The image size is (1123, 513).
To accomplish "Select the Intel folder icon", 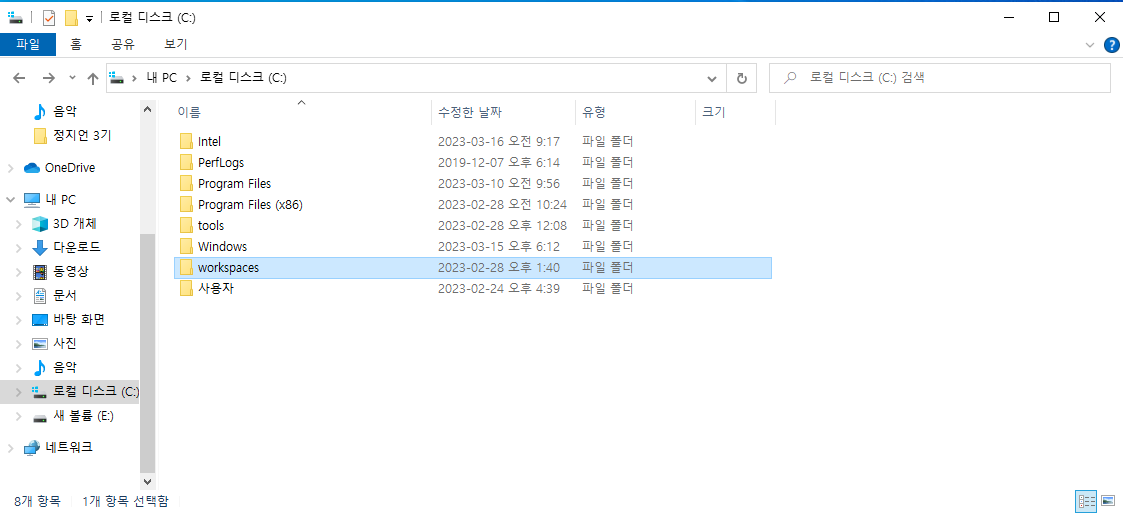I will 186,141.
